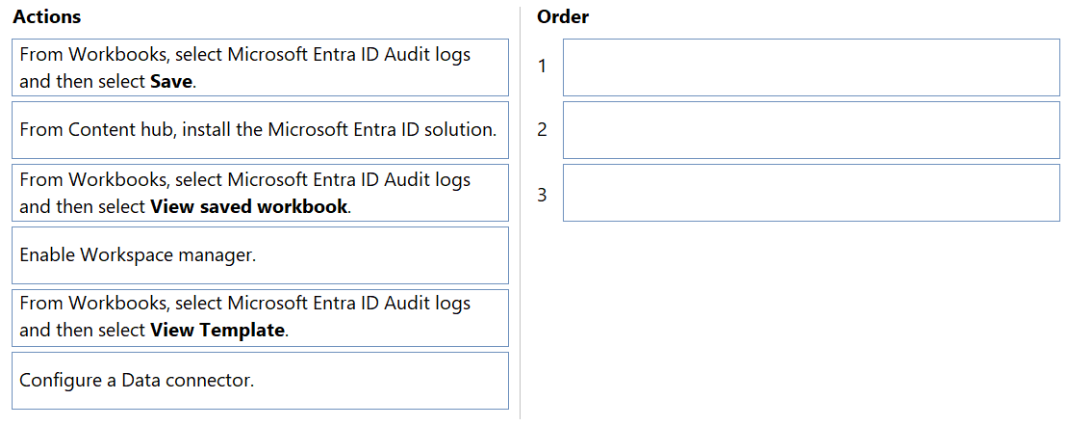
Task: Choose the View saved workbook action box
Action: 260,192
